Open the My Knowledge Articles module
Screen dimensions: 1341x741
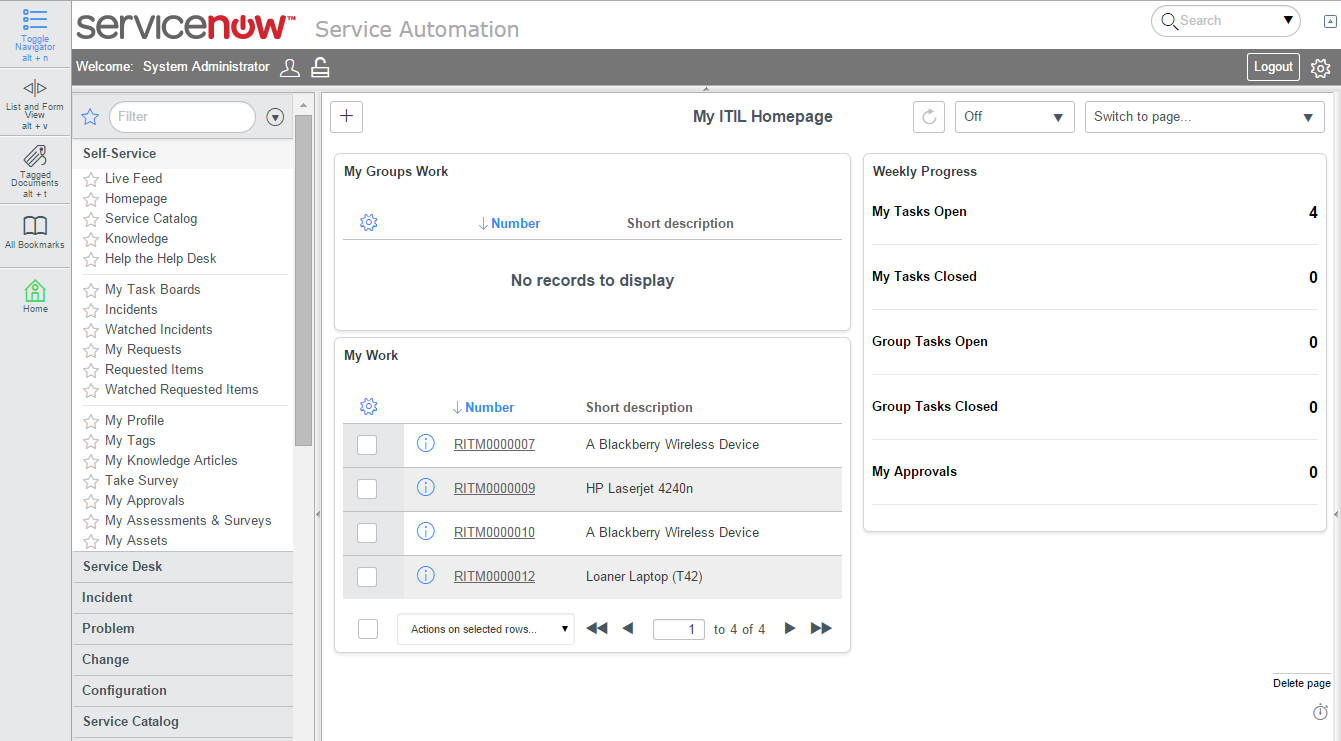(x=171, y=461)
